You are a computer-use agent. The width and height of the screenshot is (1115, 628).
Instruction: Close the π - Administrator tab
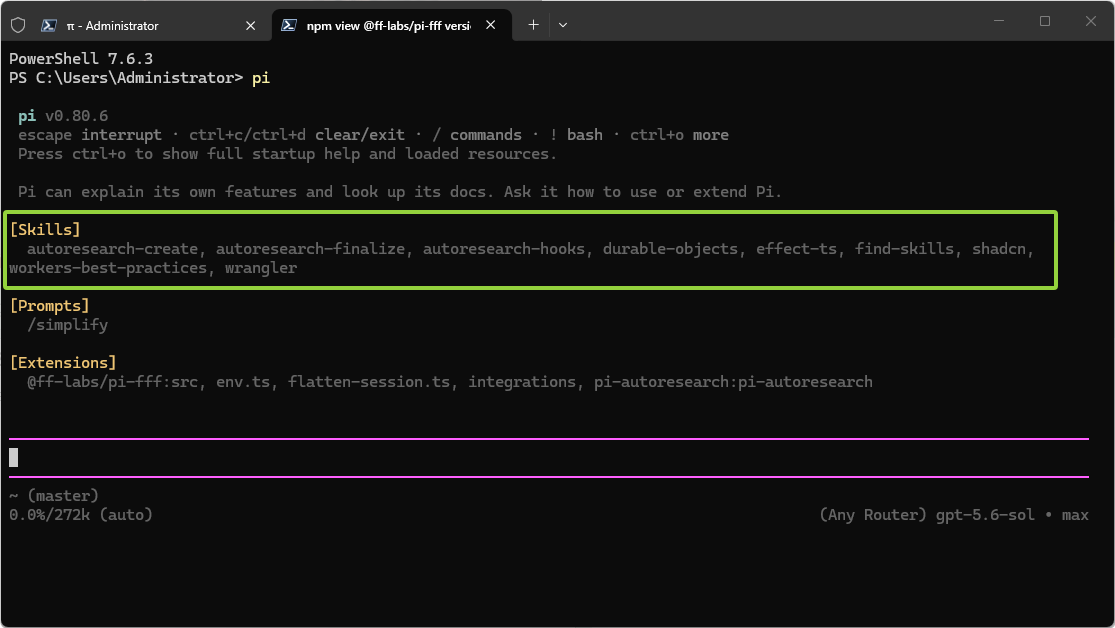[x=250, y=26]
